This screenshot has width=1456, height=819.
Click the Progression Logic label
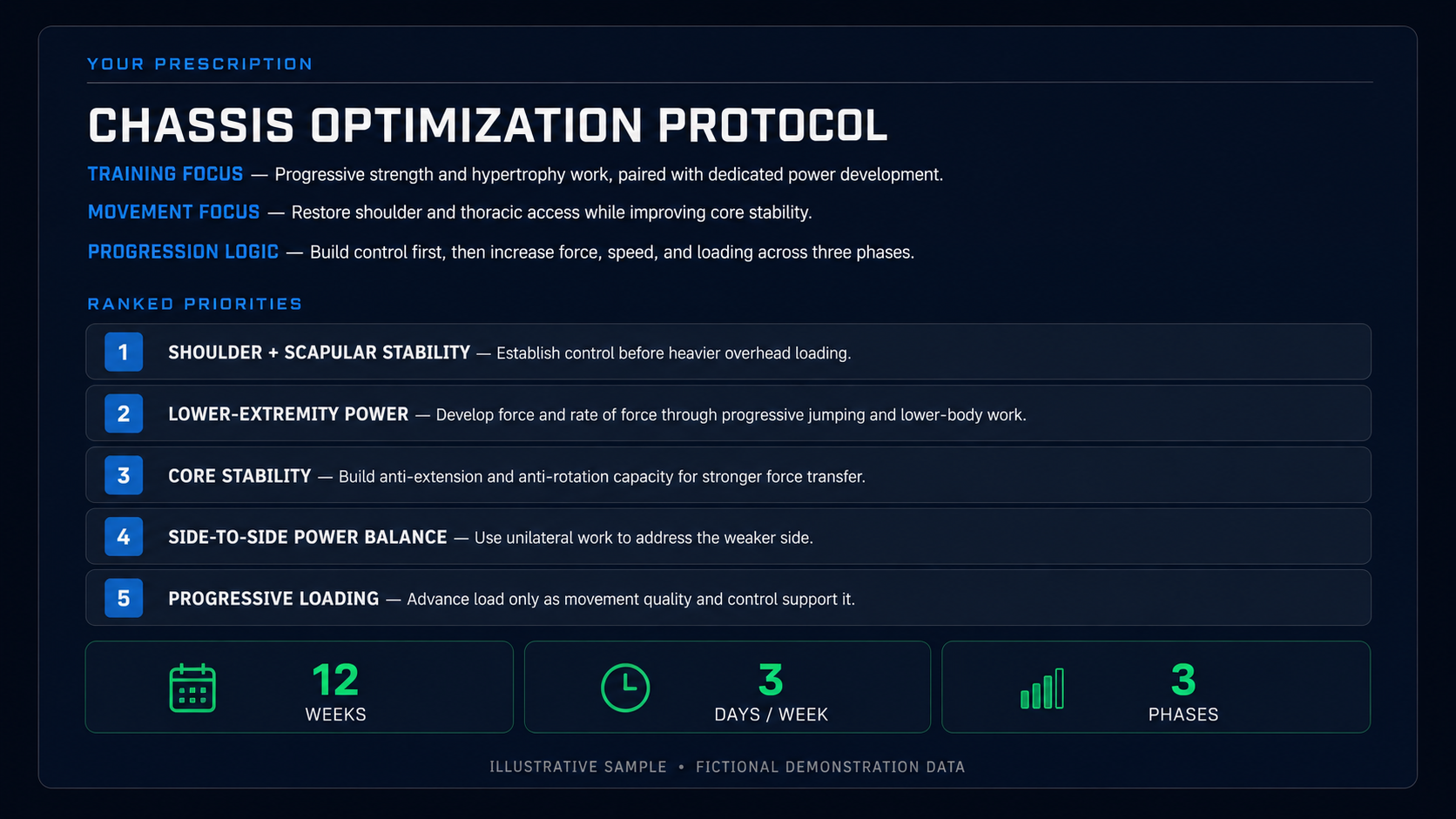183,252
